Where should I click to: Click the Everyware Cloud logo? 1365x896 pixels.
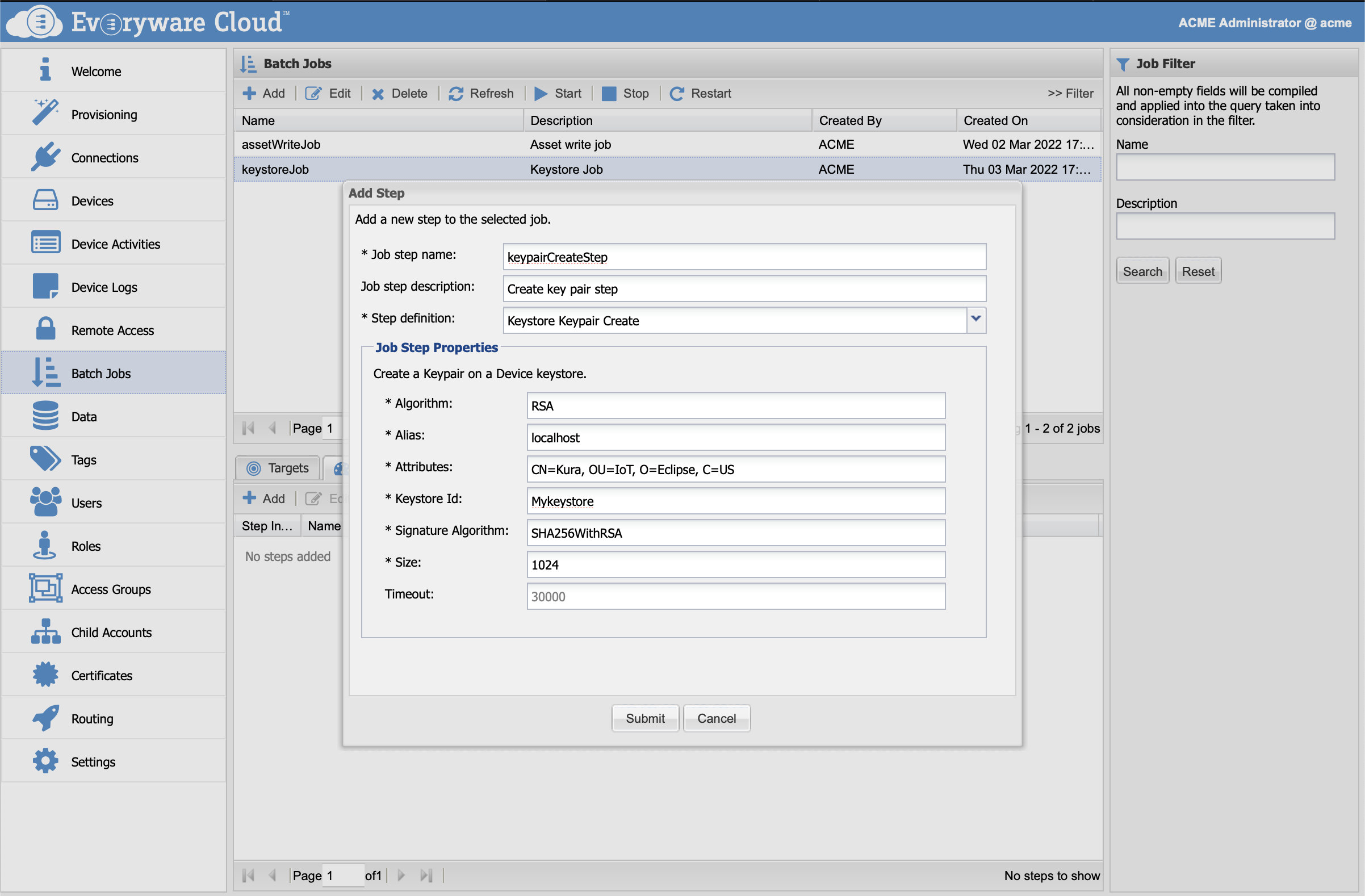point(148,22)
